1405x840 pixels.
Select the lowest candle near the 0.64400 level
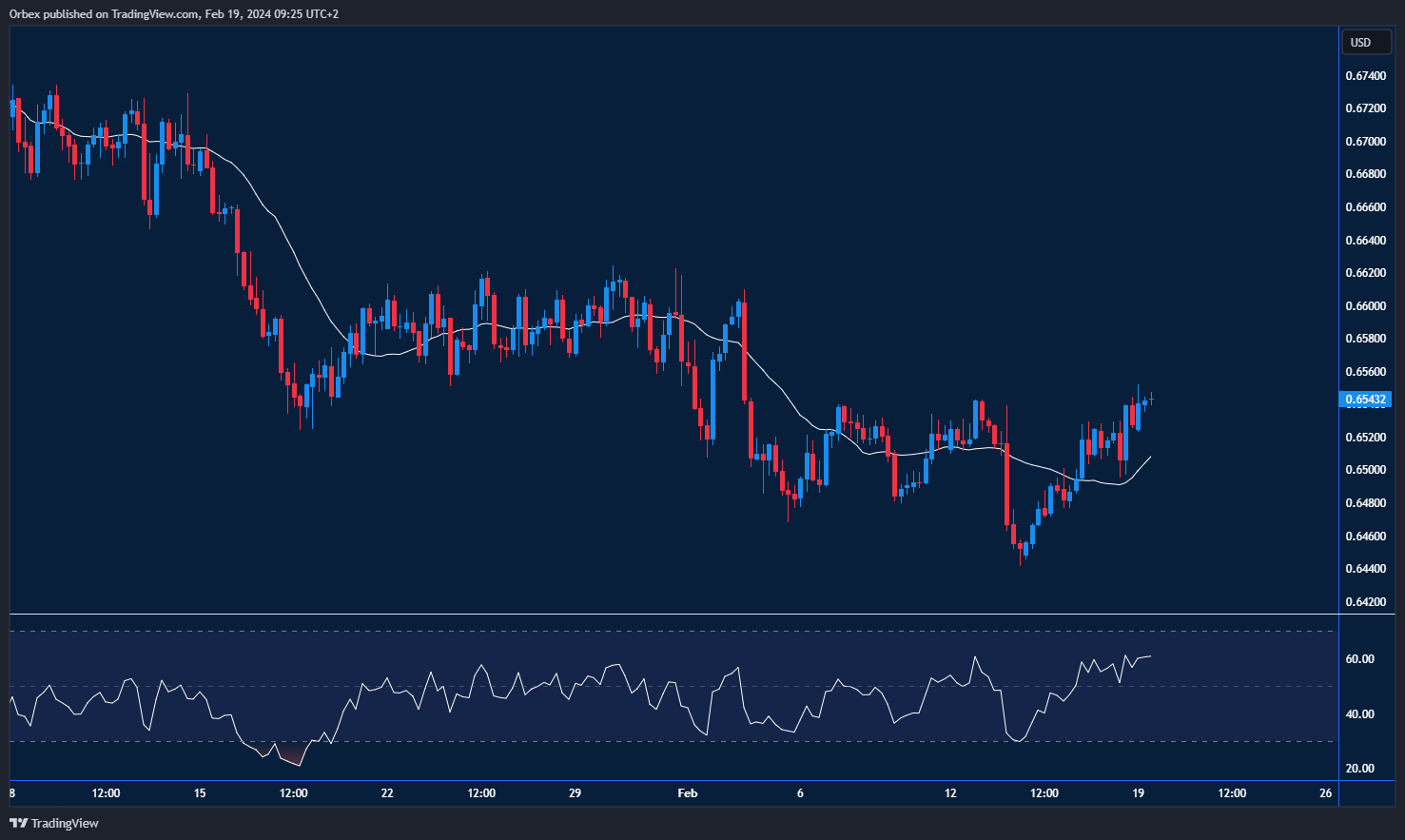tap(1021, 552)
